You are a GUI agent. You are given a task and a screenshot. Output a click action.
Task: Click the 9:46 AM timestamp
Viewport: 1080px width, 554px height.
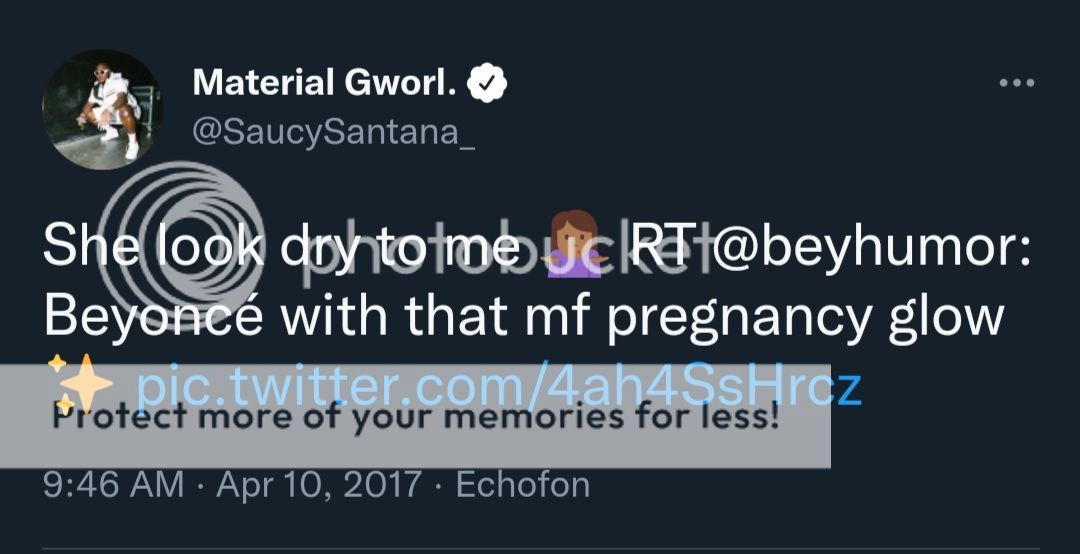point(113,485)
